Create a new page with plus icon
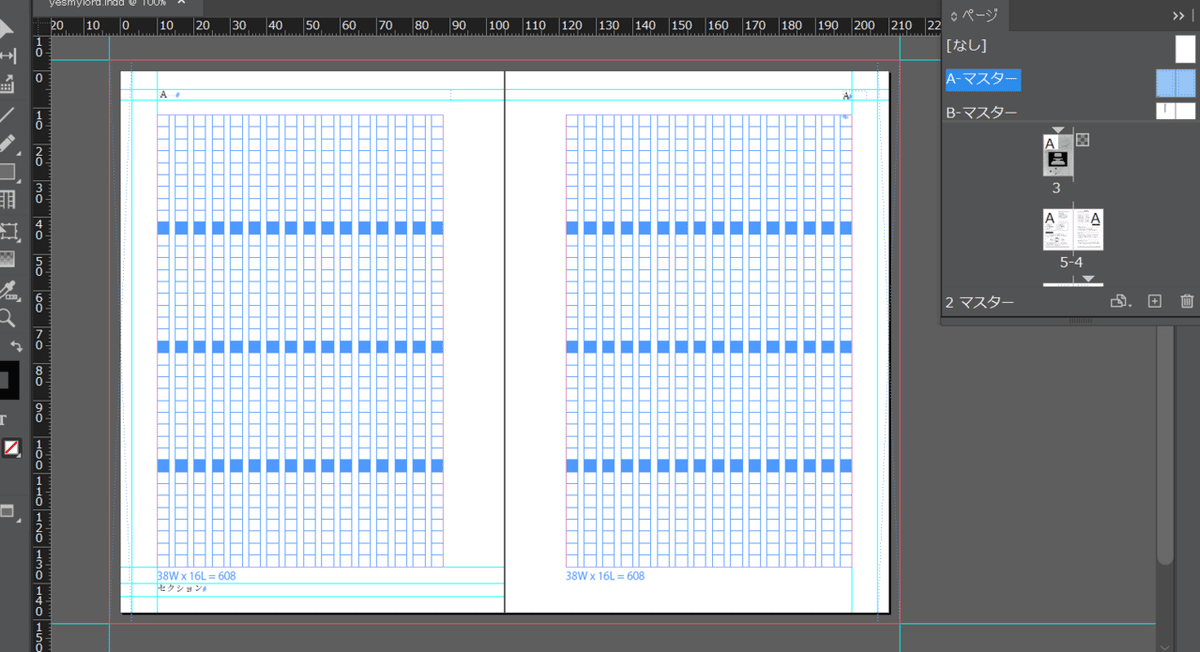This screenshot has width=1200, height=652. click(x=1154, y=301)
